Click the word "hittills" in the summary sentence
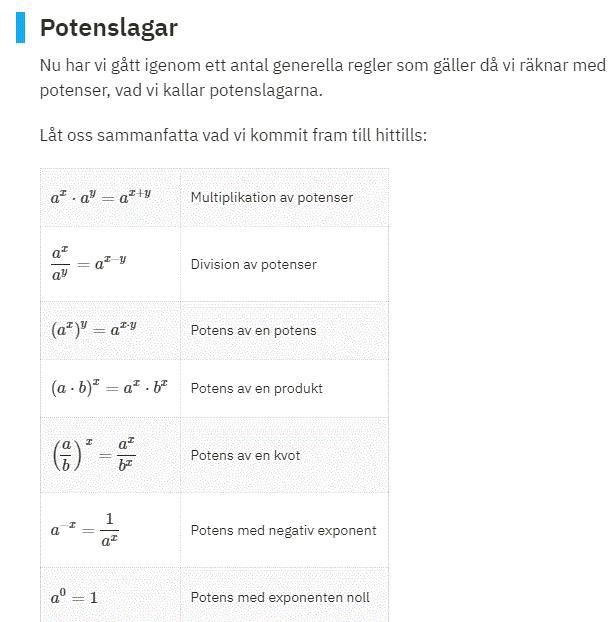Screen dimensions: 614x622 (395, 134)
